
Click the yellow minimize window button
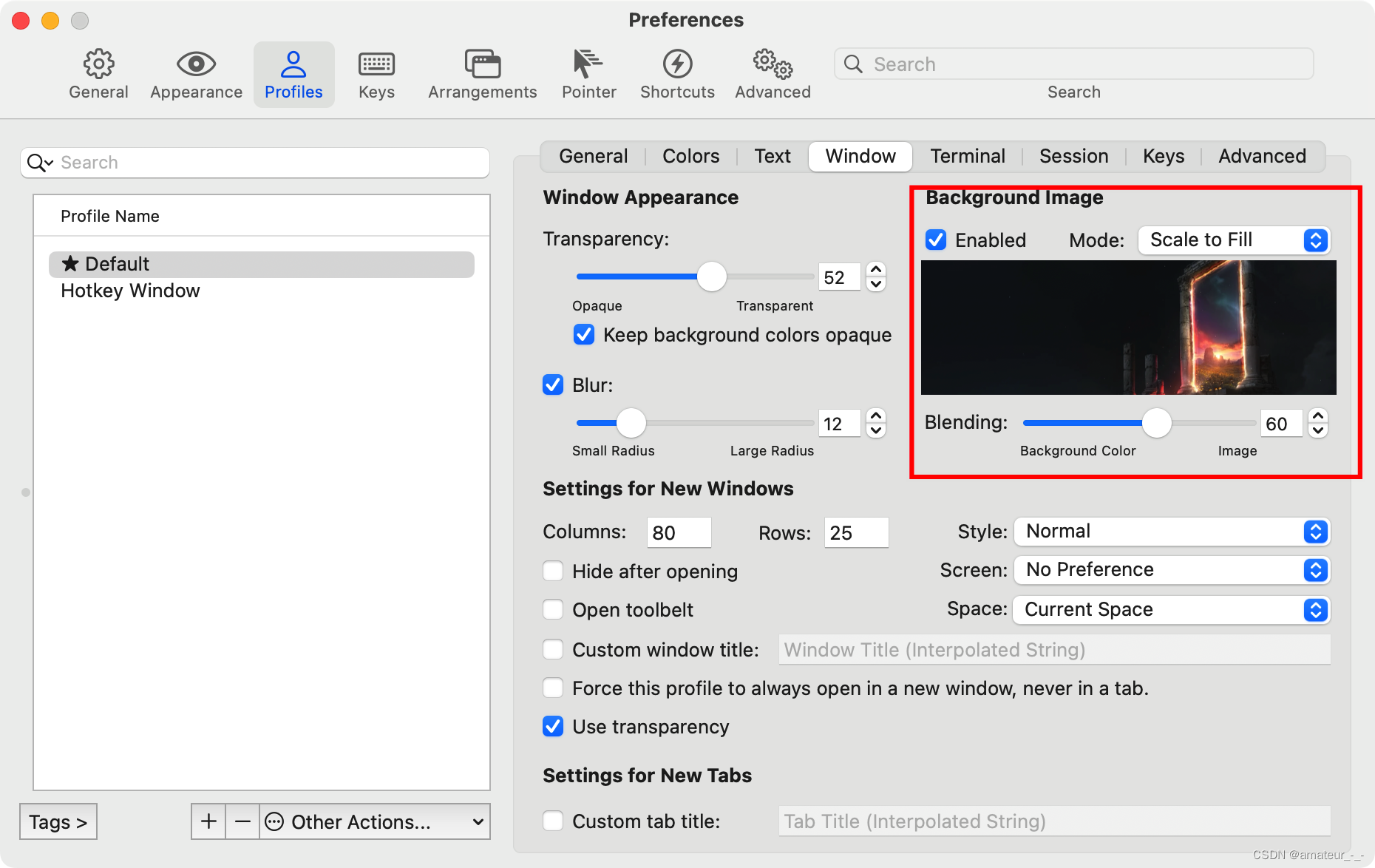point(50,21)
